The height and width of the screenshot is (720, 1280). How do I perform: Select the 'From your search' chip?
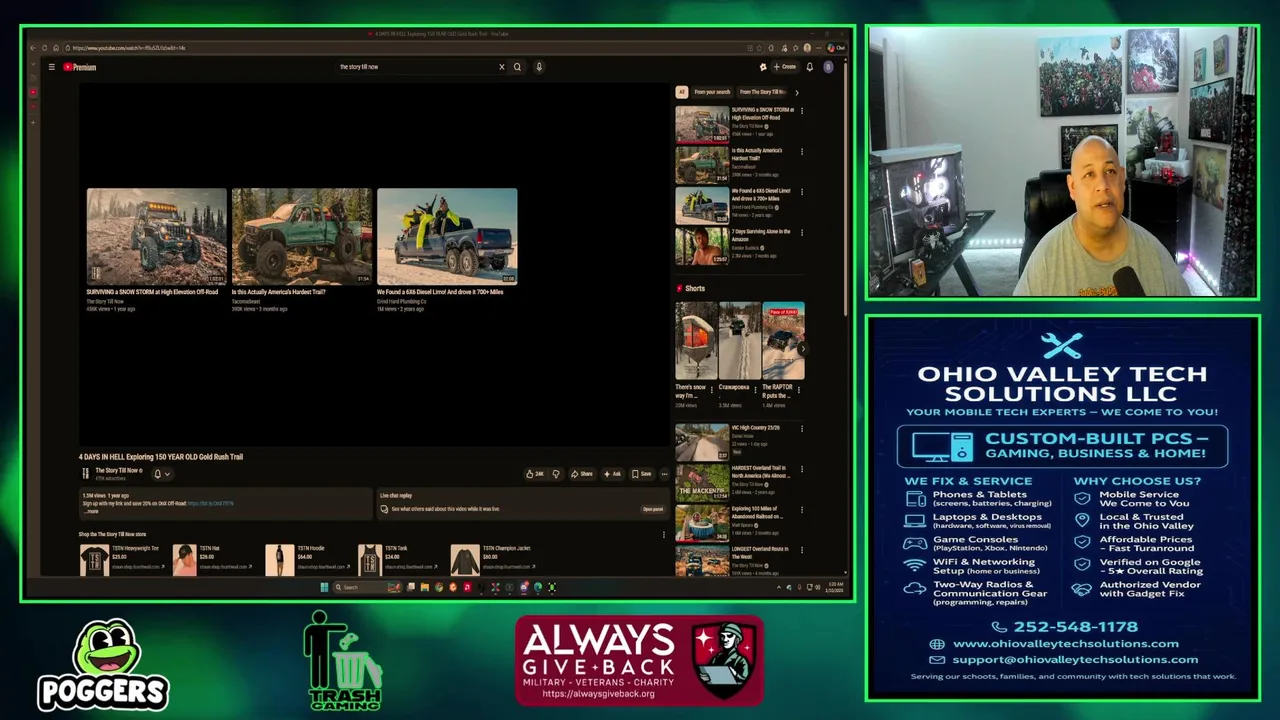point(712,92)
